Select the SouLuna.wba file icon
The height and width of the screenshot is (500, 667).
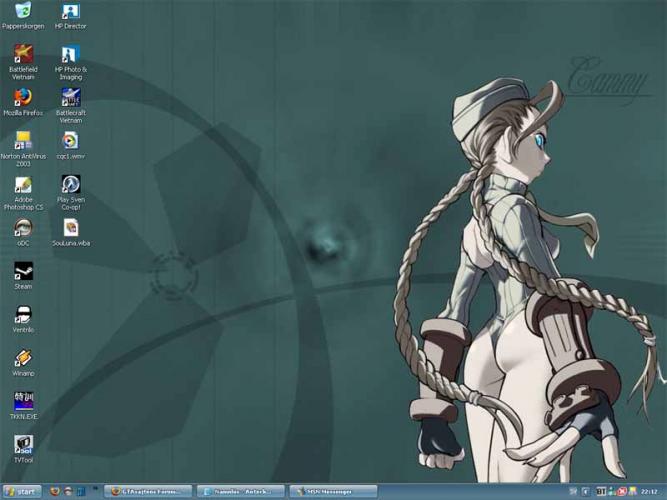tap(70, 228)
